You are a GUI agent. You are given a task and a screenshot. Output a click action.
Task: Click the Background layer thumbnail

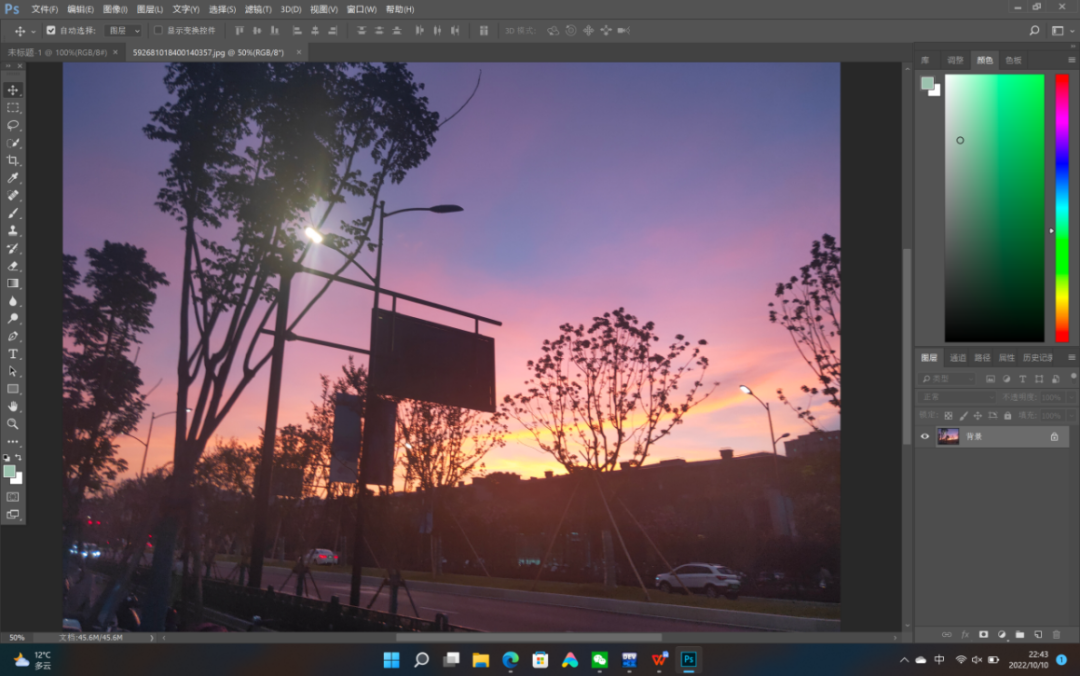tap(948, 436)
